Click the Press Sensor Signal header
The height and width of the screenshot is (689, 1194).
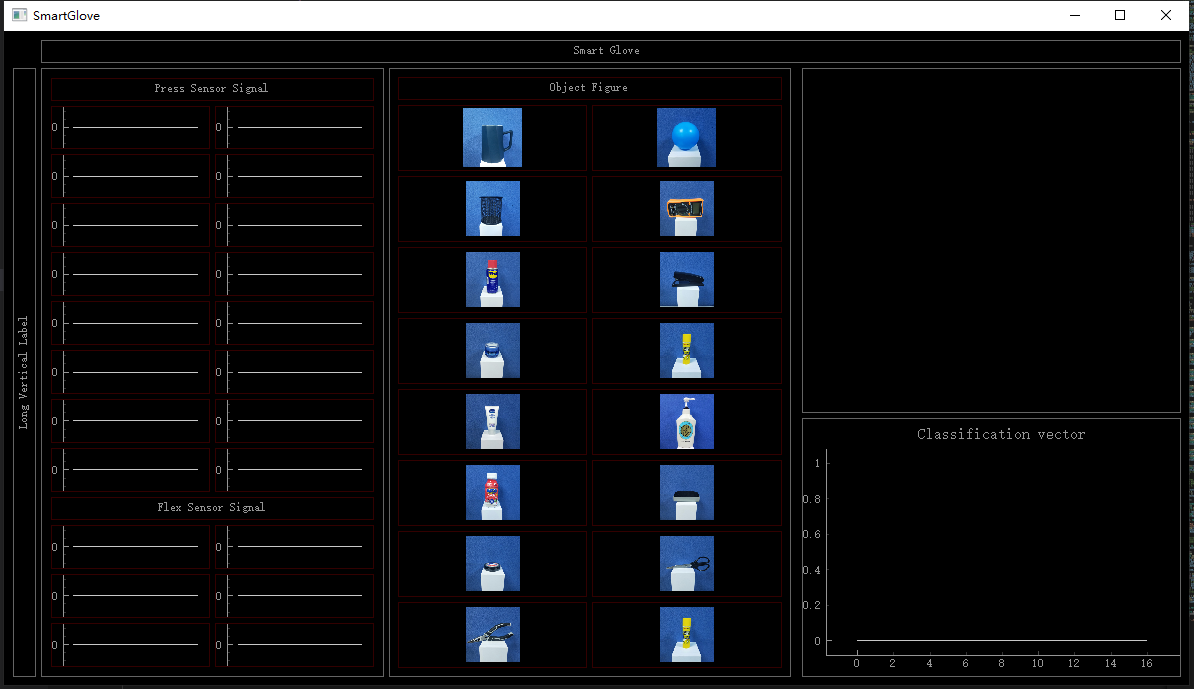point(211,89)
